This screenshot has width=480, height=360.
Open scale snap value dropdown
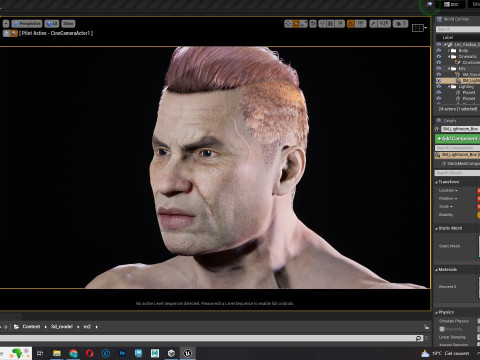click(384, 24)
